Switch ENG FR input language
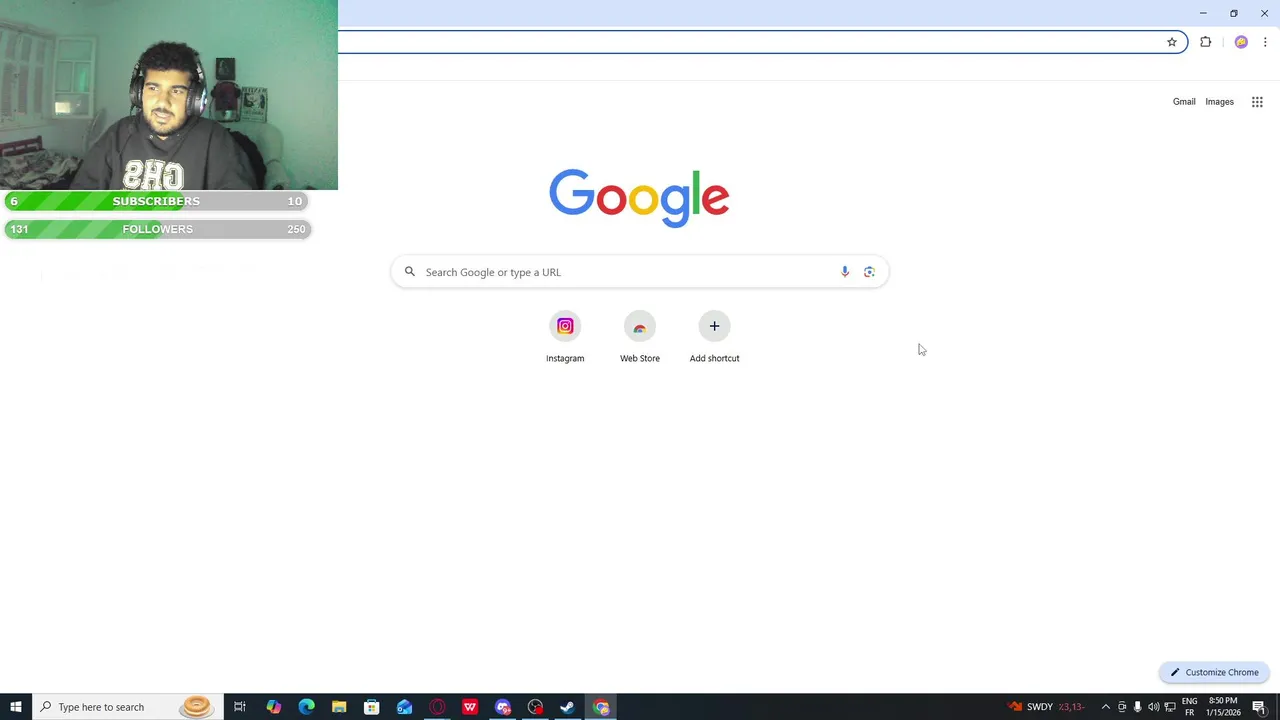 1190,707
